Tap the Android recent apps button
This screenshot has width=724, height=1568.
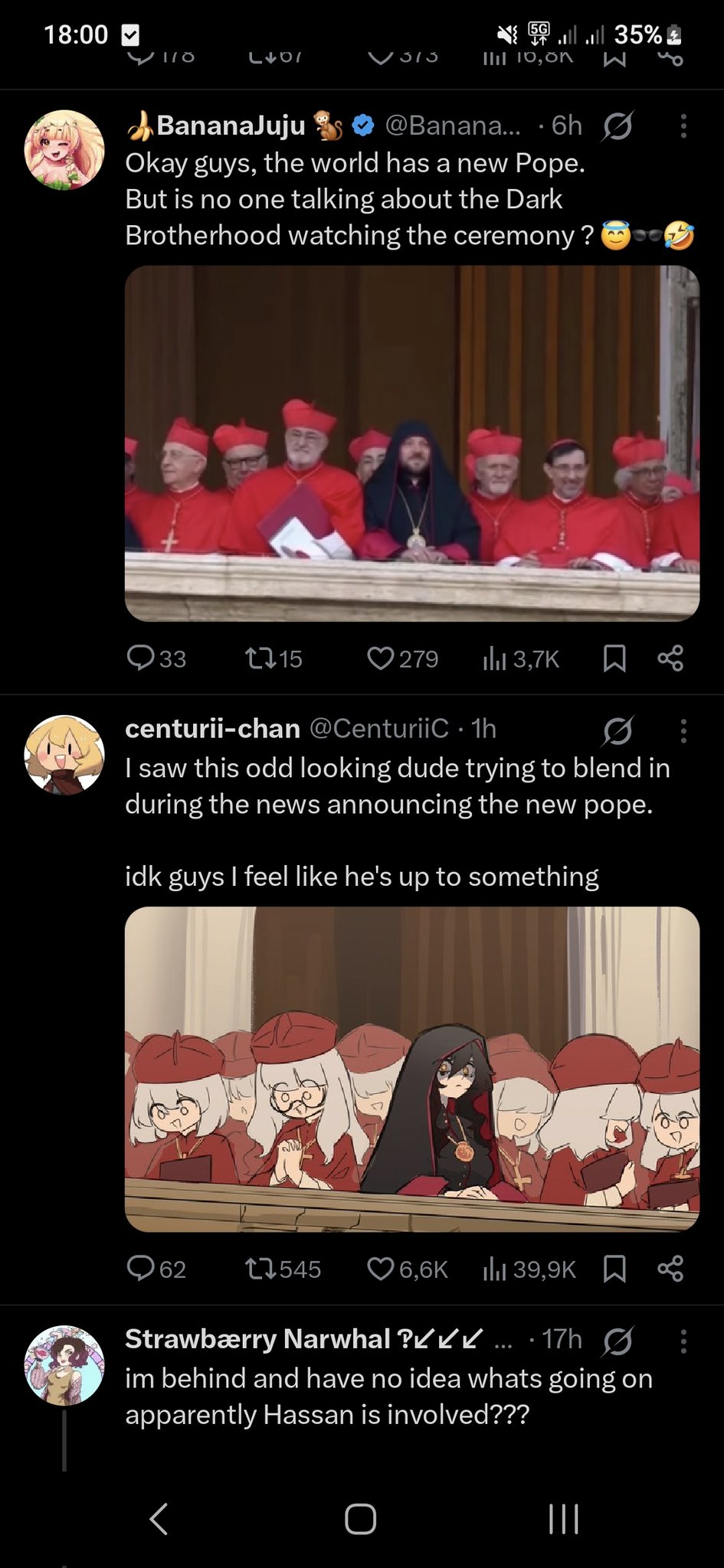(x=564, y=1519)
